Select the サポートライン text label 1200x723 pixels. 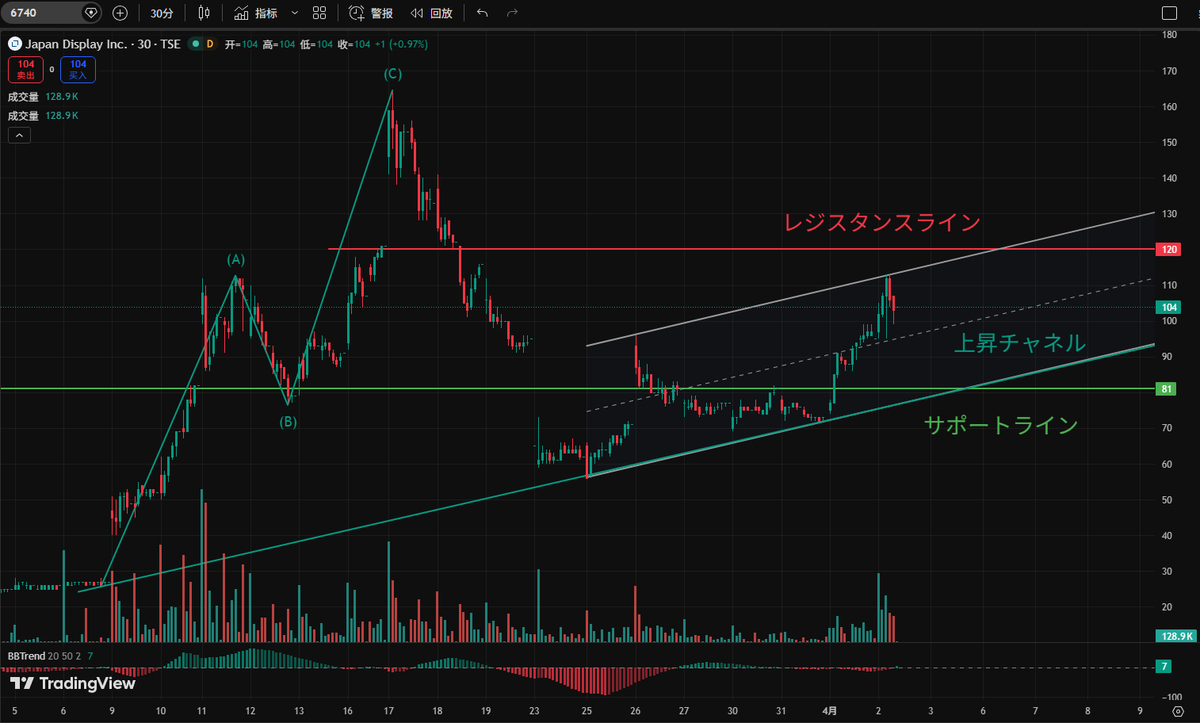pyautogui.click(x=1001, y=425)
